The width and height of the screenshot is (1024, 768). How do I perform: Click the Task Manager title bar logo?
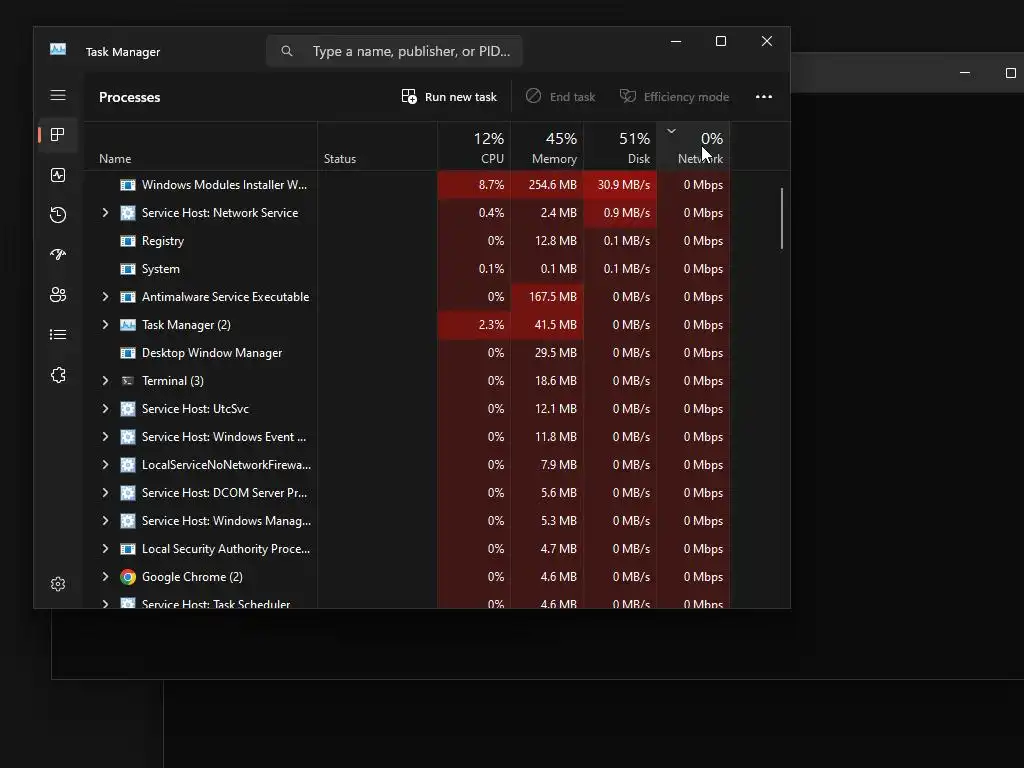58,50
